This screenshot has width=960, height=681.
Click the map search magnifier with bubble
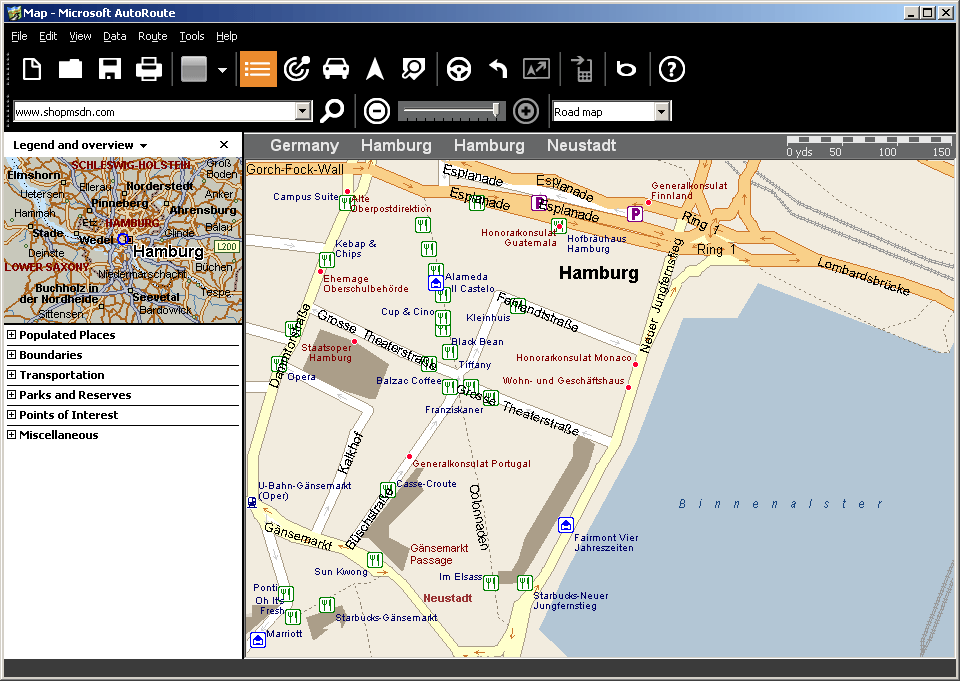(413, 69)
